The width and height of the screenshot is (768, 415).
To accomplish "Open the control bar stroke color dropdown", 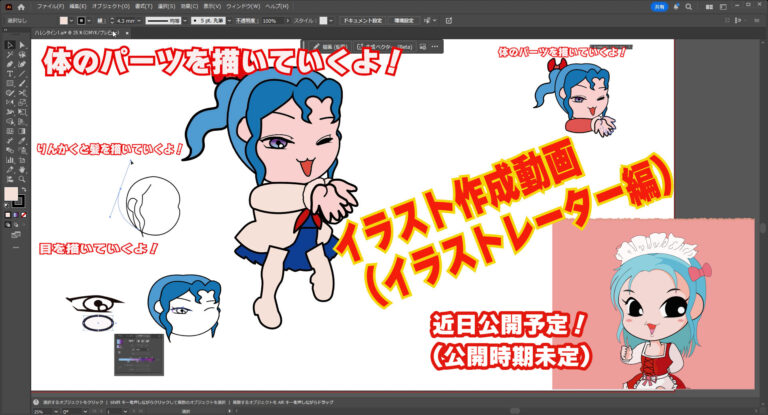I will point(89,21).
